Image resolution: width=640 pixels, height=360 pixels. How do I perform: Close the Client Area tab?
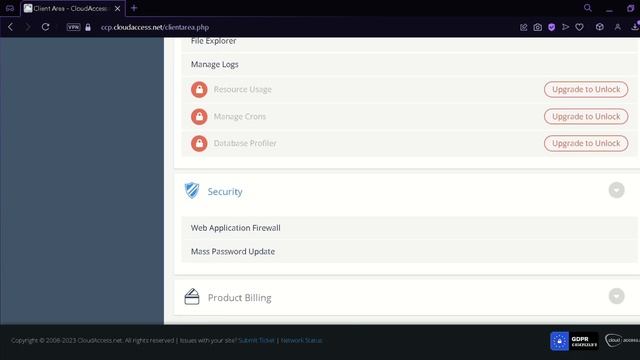(118, 8)
